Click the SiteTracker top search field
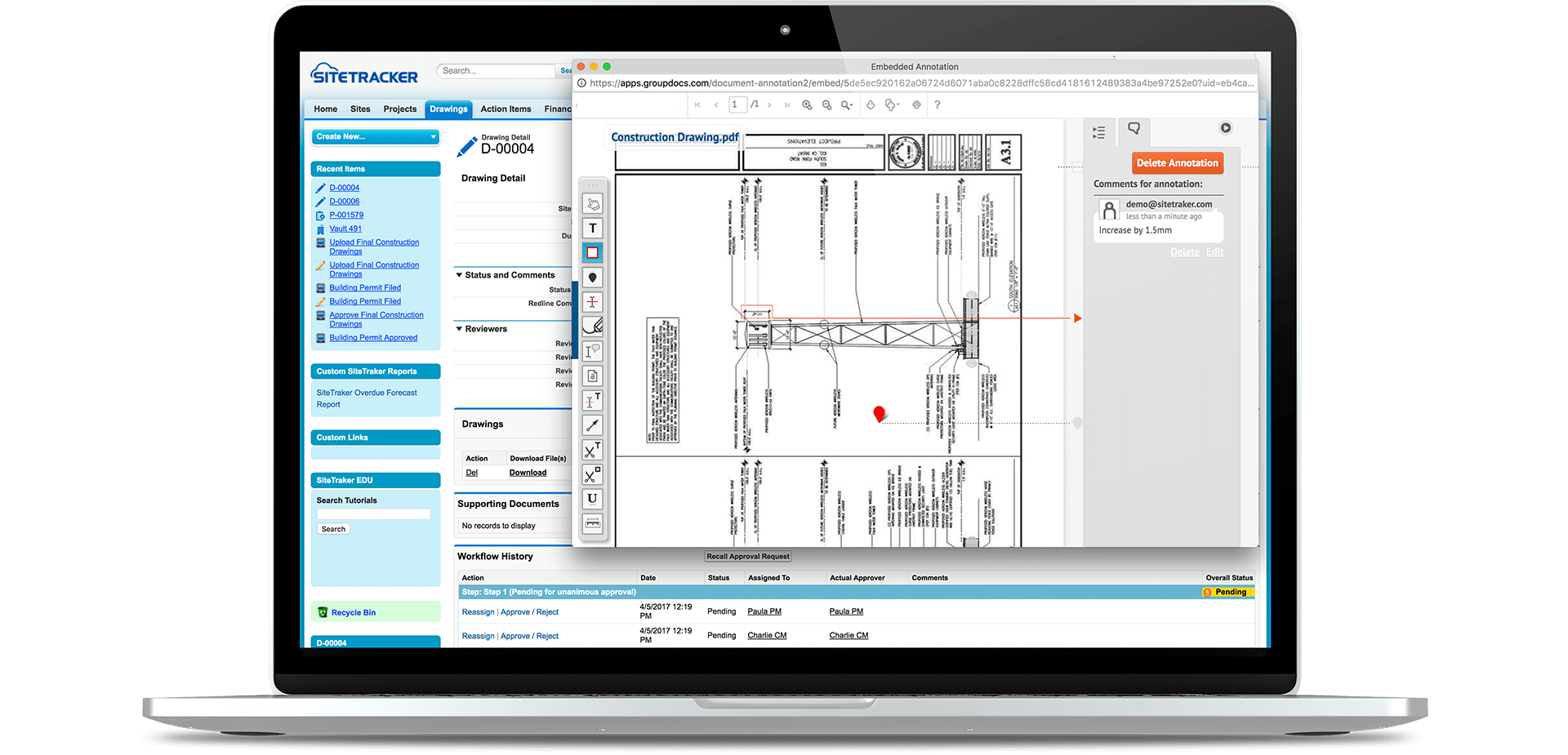Screen dimensions: 1568x755 click(x=496, y=71)
